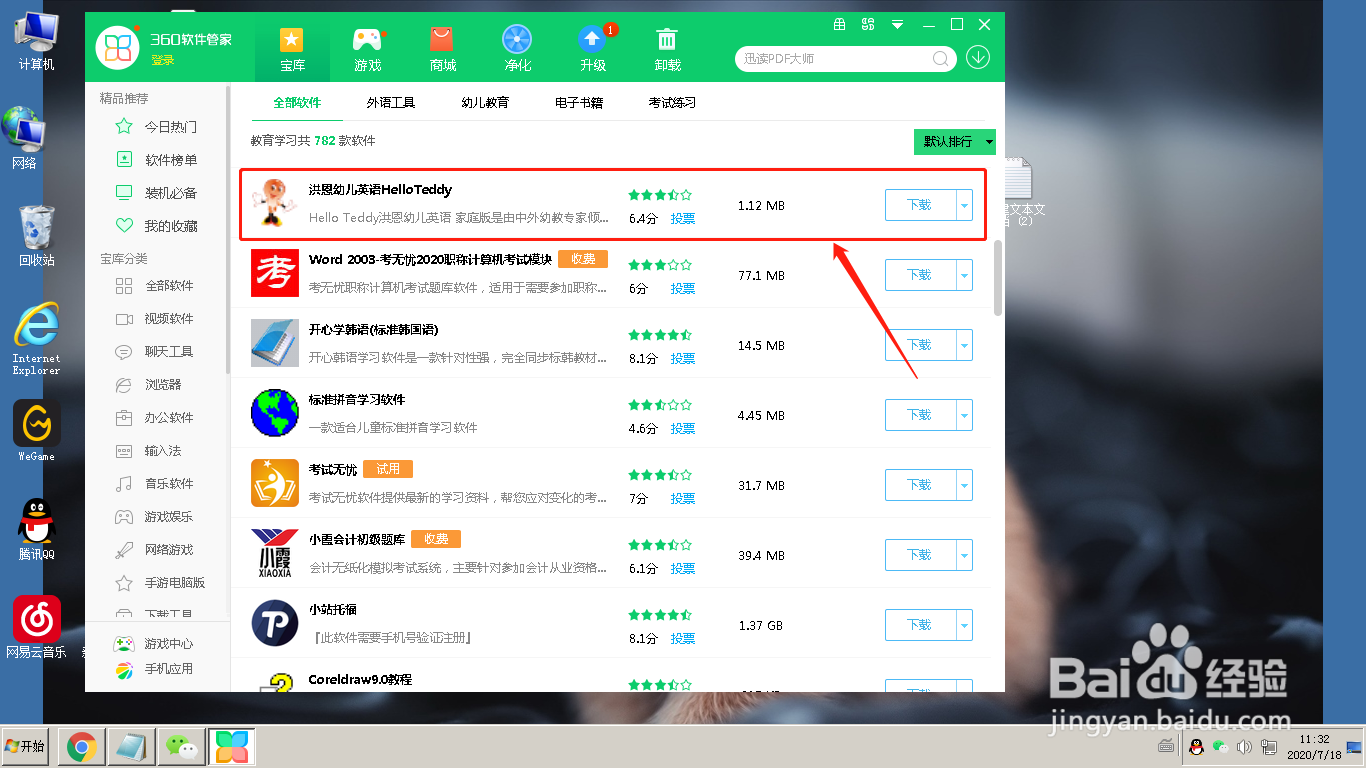Select the 净化 tool
This screenshot has width=1366, height=768.
tap(517, 47)
